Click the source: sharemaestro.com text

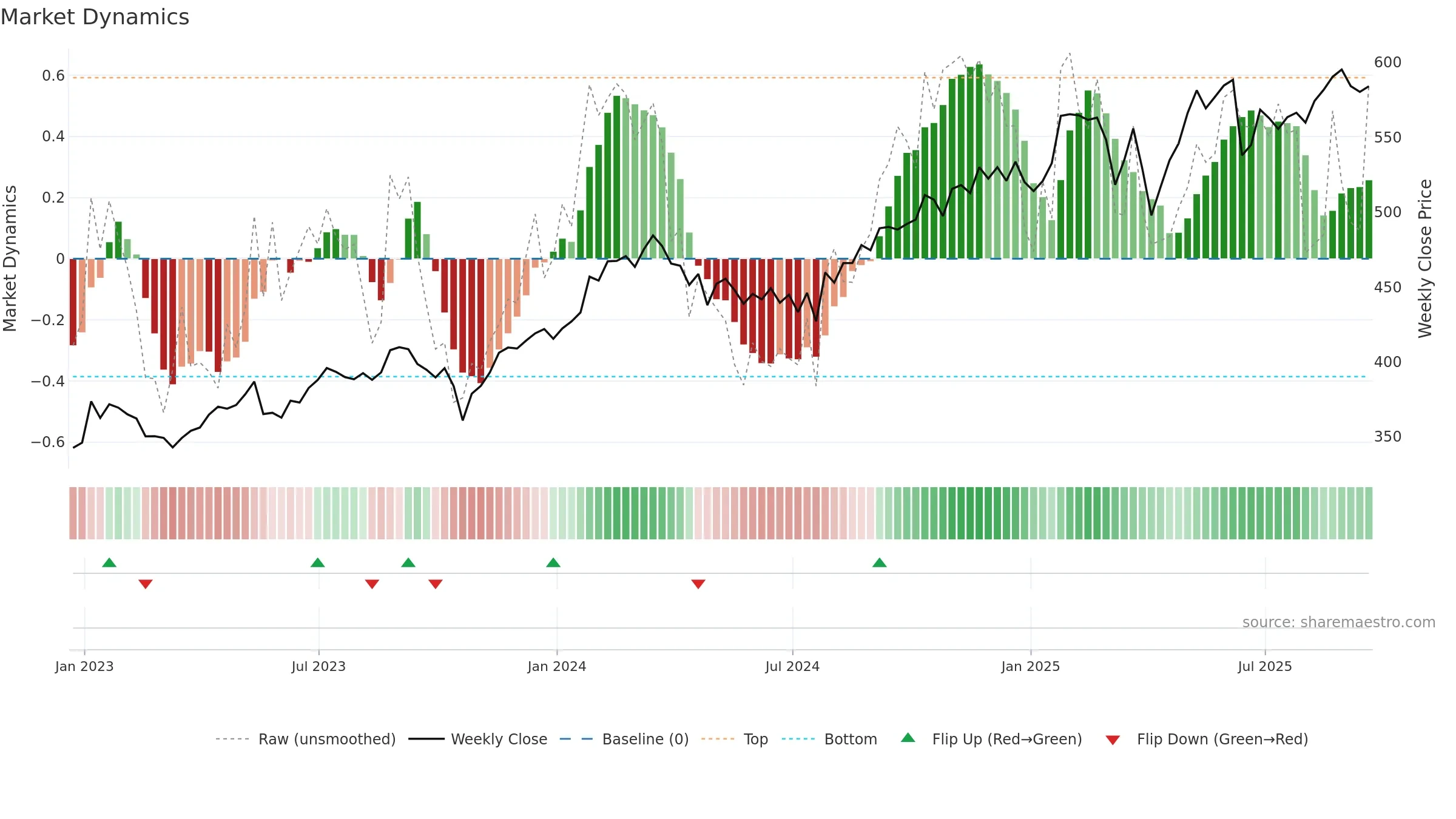(1339, 622)
